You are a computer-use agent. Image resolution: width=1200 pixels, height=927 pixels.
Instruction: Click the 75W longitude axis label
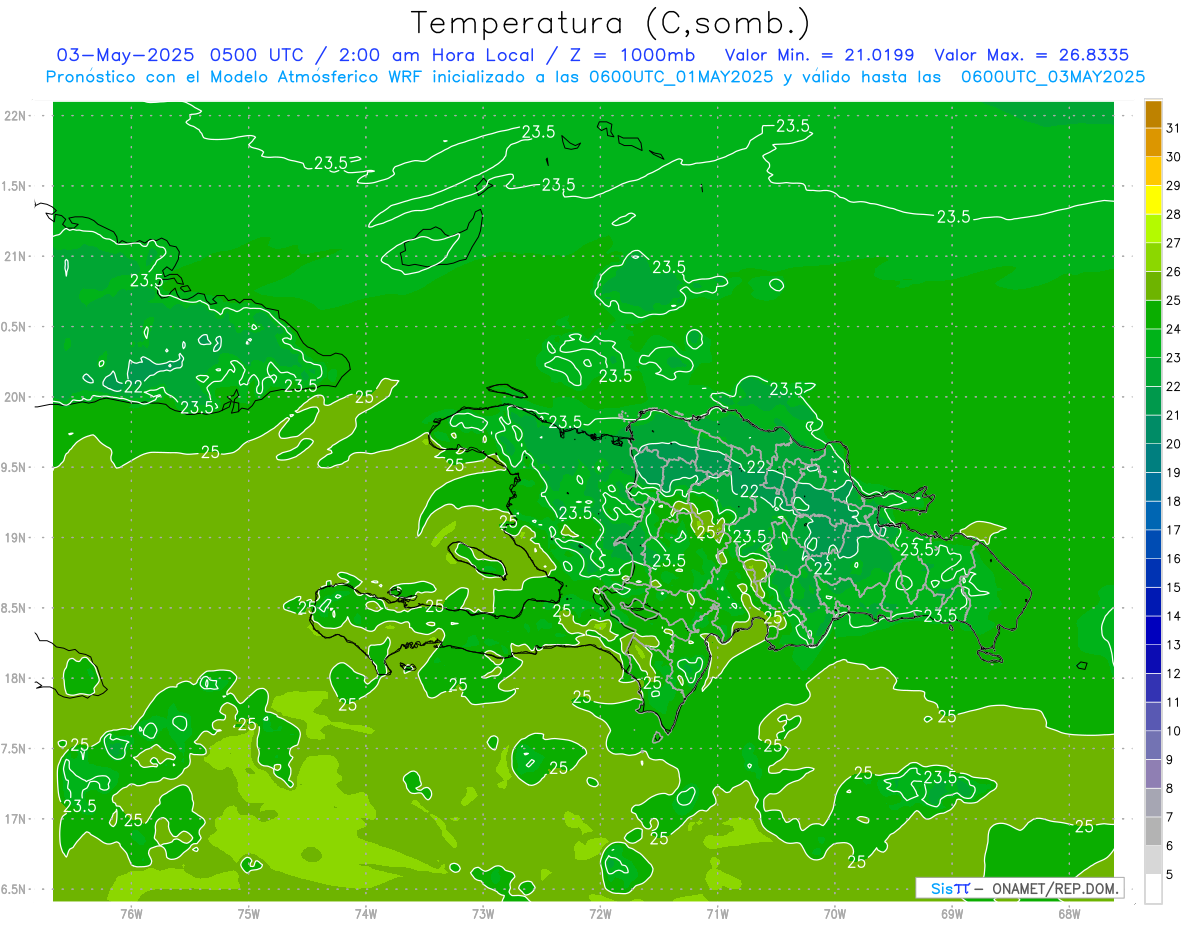coord(249,913)
